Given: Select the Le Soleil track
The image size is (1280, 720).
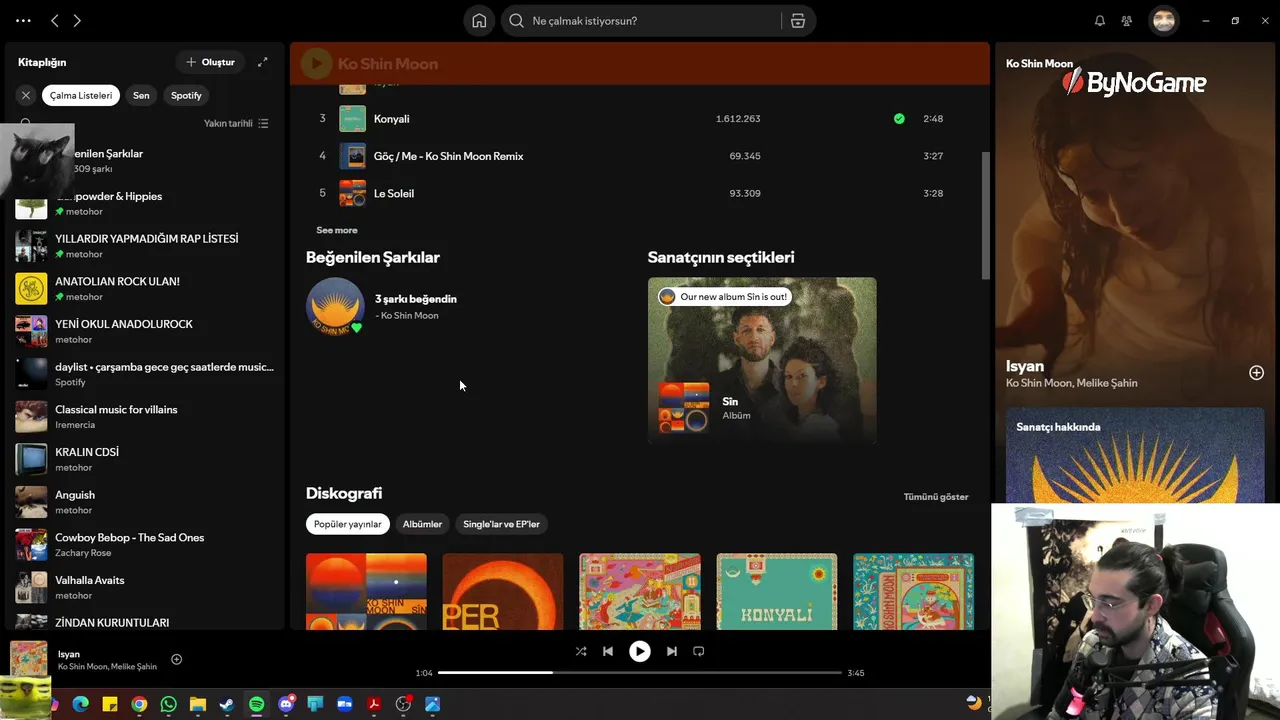Looking at the screenshot, I should [640, 193].
